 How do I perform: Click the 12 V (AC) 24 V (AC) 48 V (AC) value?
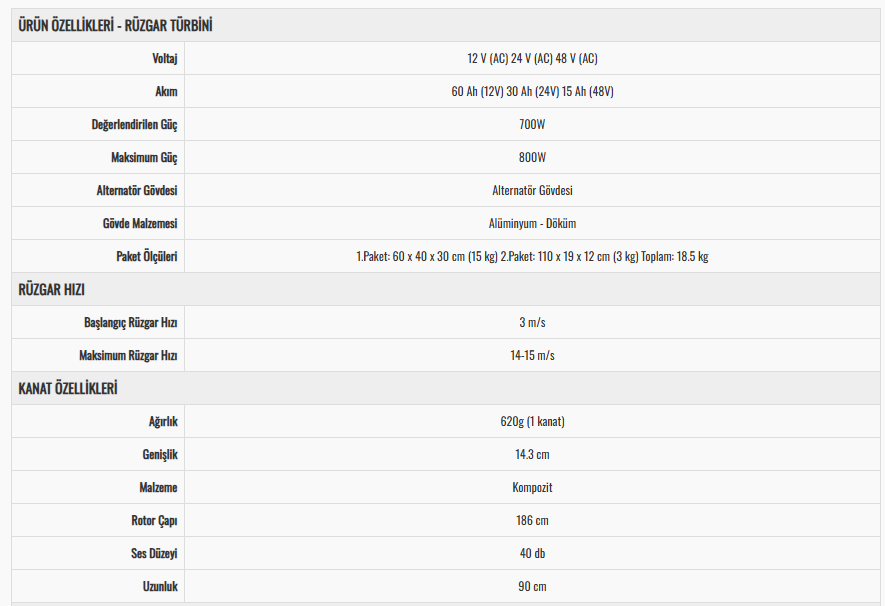pos(532,58)
